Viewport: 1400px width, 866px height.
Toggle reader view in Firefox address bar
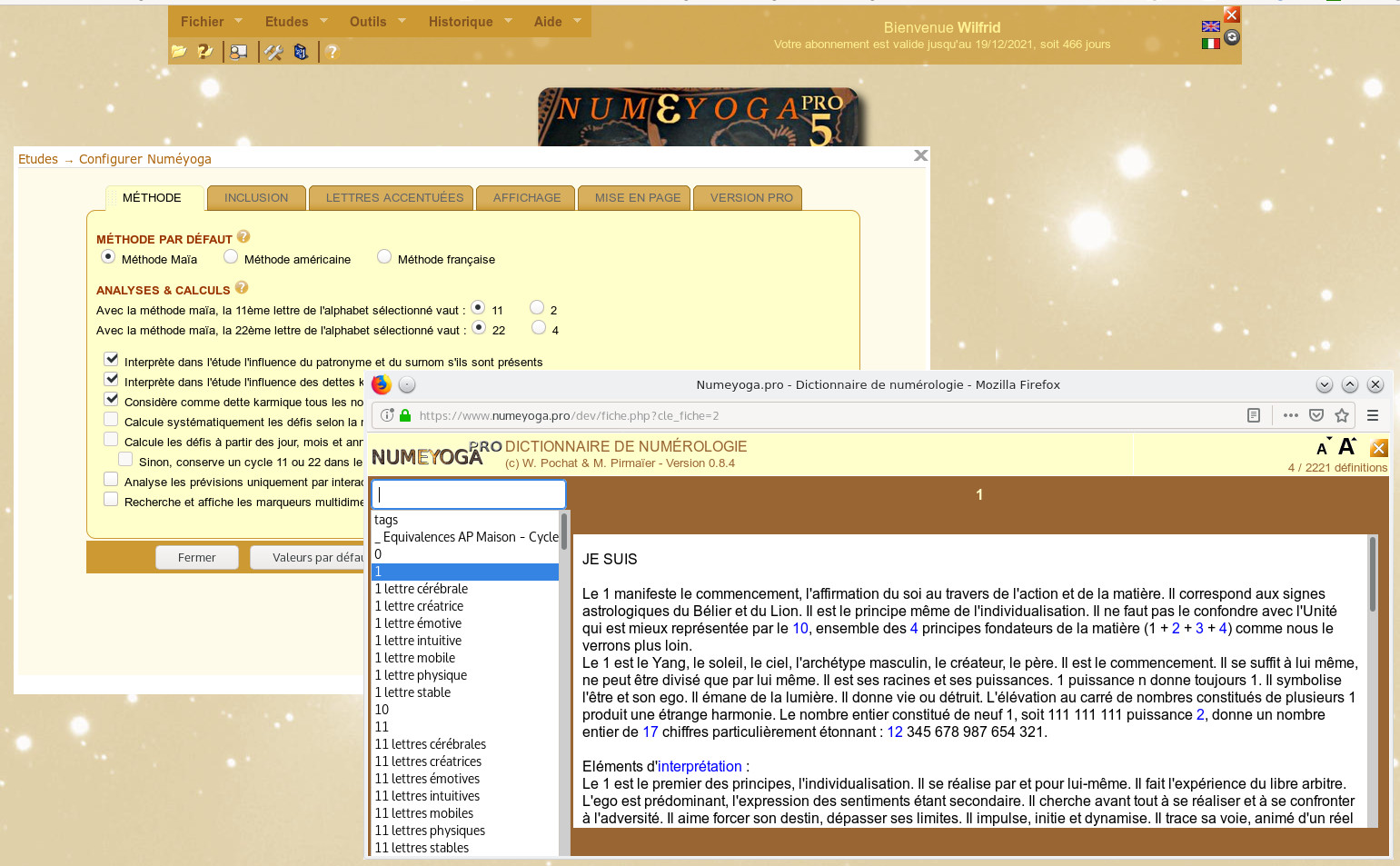(1254, 415)
